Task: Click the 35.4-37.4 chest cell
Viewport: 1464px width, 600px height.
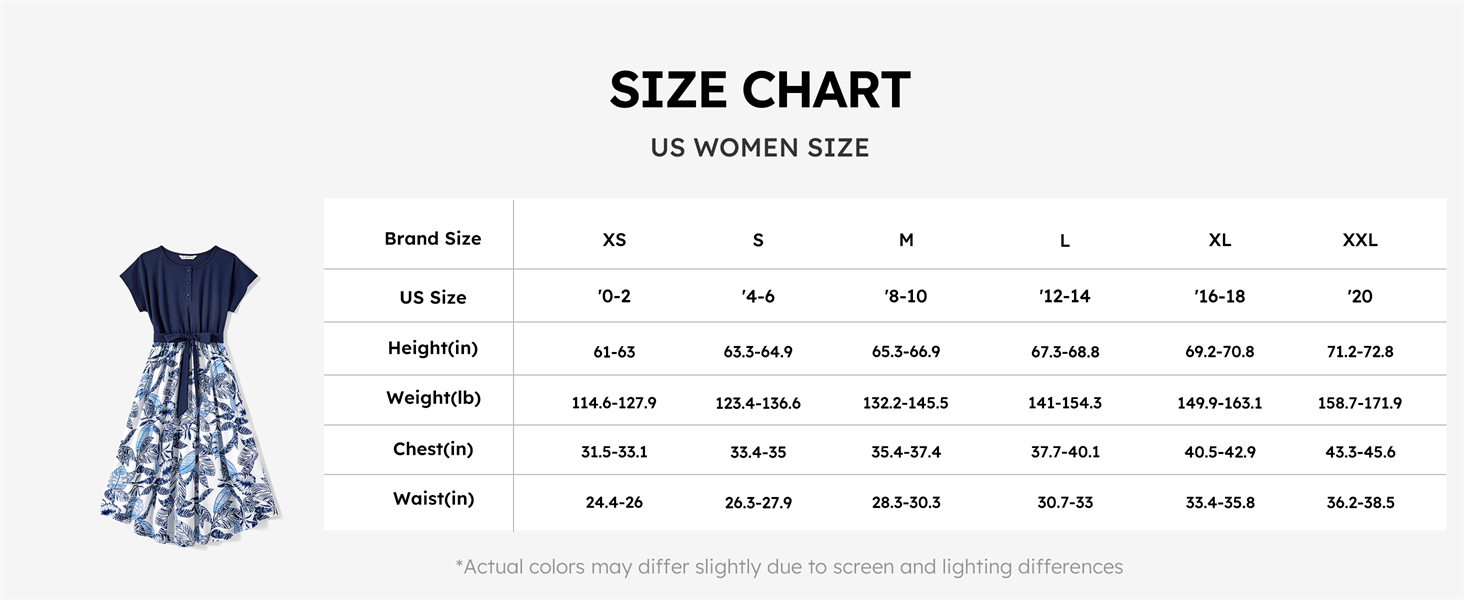Action: 906,452
